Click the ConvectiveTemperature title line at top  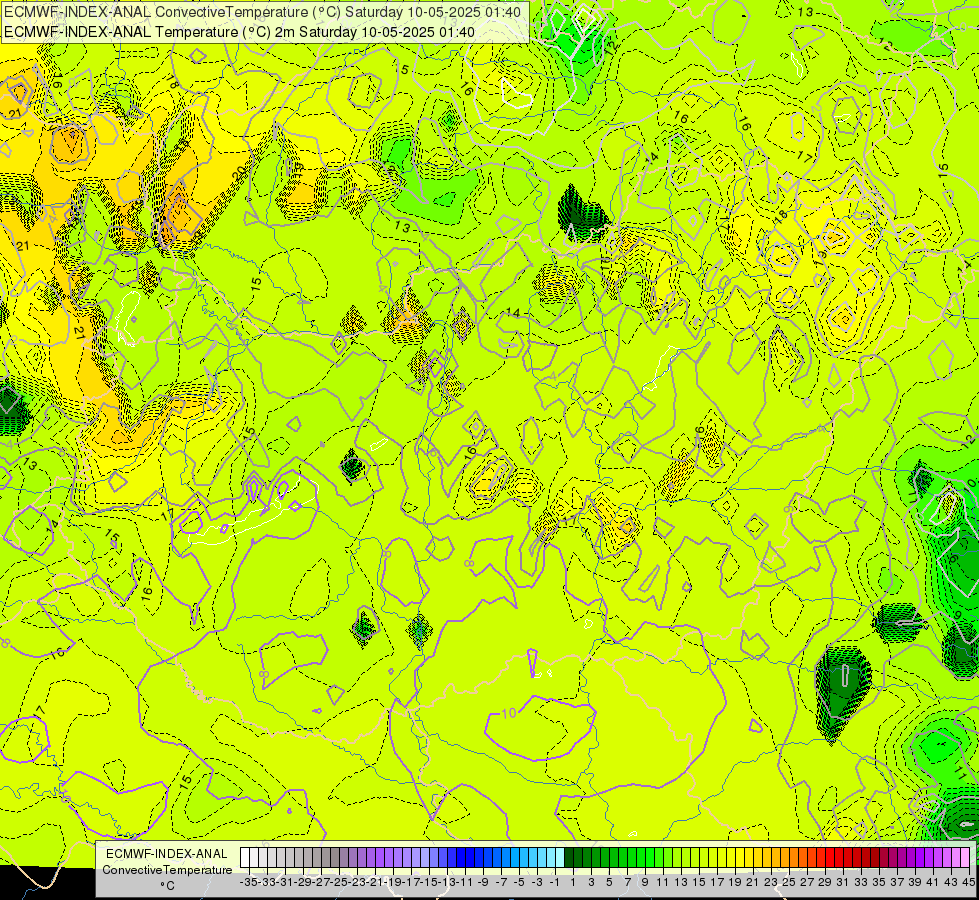click(x=262, y=11)
